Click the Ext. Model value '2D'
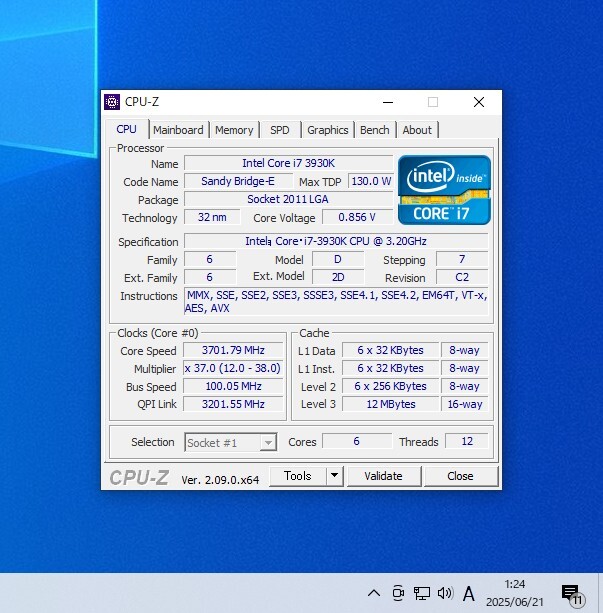Image resolution: width=603 pixels, height=613 pixels. click(x=338, y=277)
